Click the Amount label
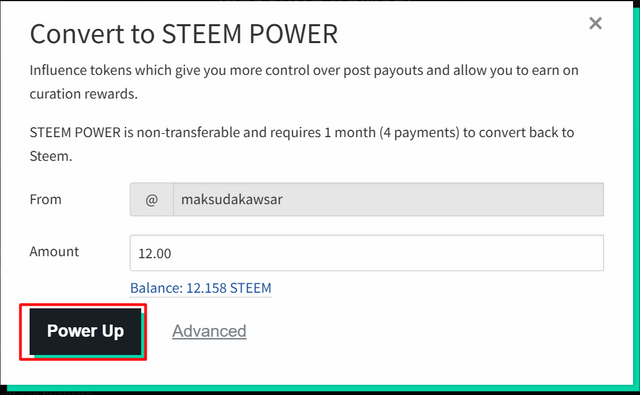 click(54, 251)
